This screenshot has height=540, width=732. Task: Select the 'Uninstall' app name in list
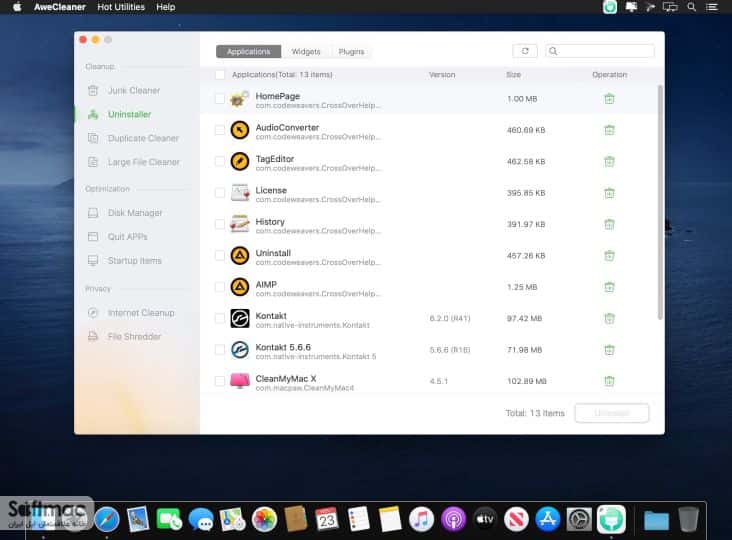click(x=273, y=253)
